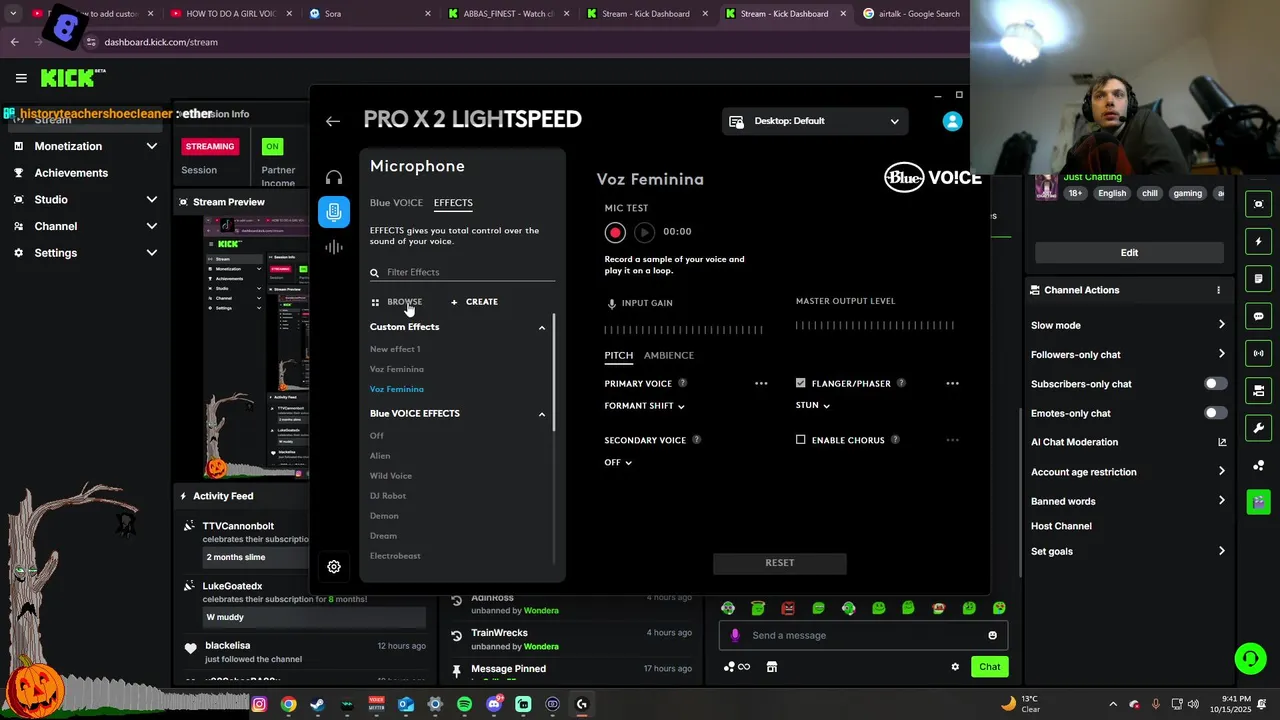Open the Kick hamburger menu

[21, 78]
